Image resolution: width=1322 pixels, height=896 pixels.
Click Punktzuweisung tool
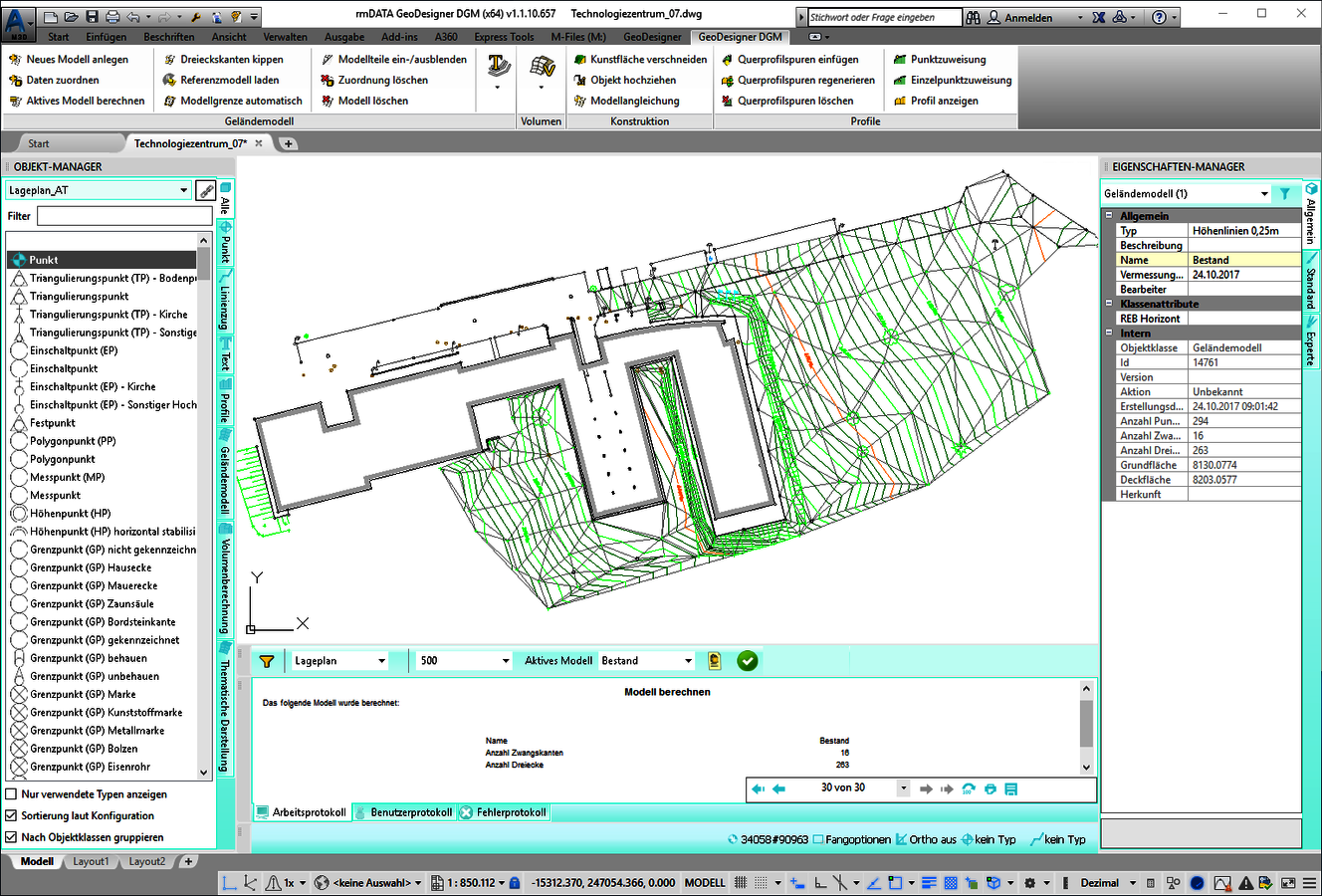click(x=940, y=60)
